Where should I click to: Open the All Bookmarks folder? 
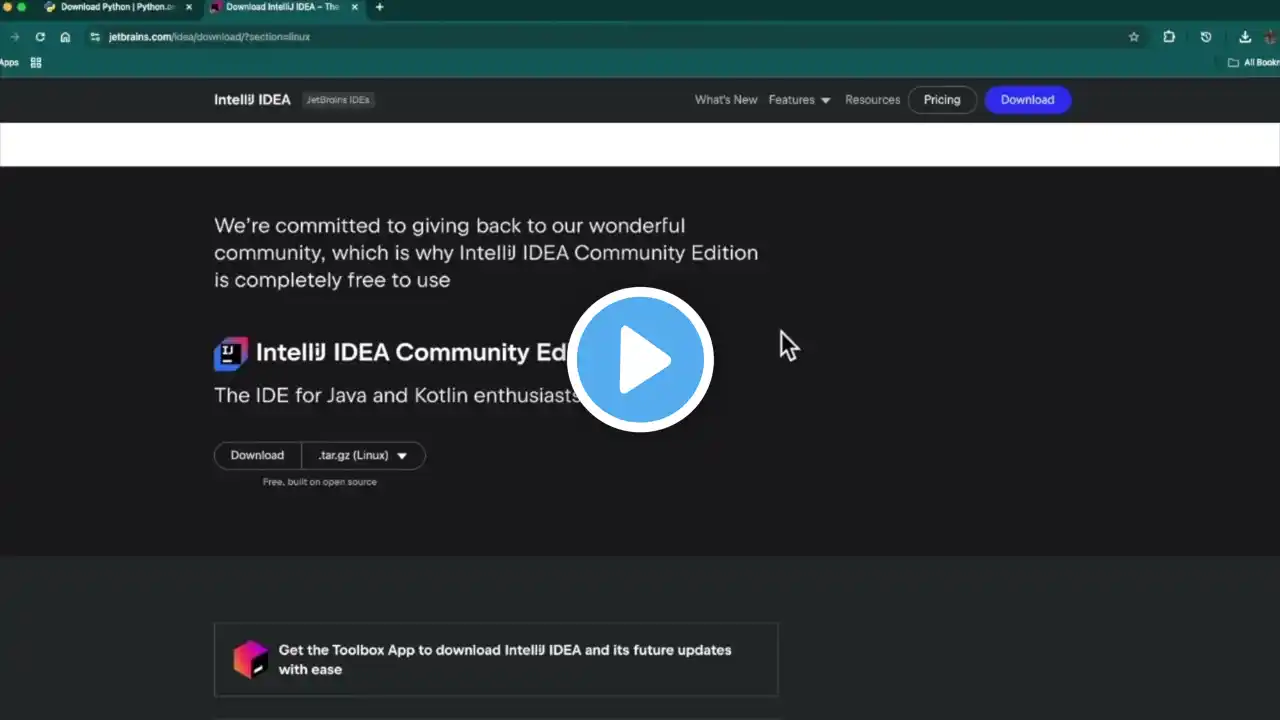pos(1253,62)
